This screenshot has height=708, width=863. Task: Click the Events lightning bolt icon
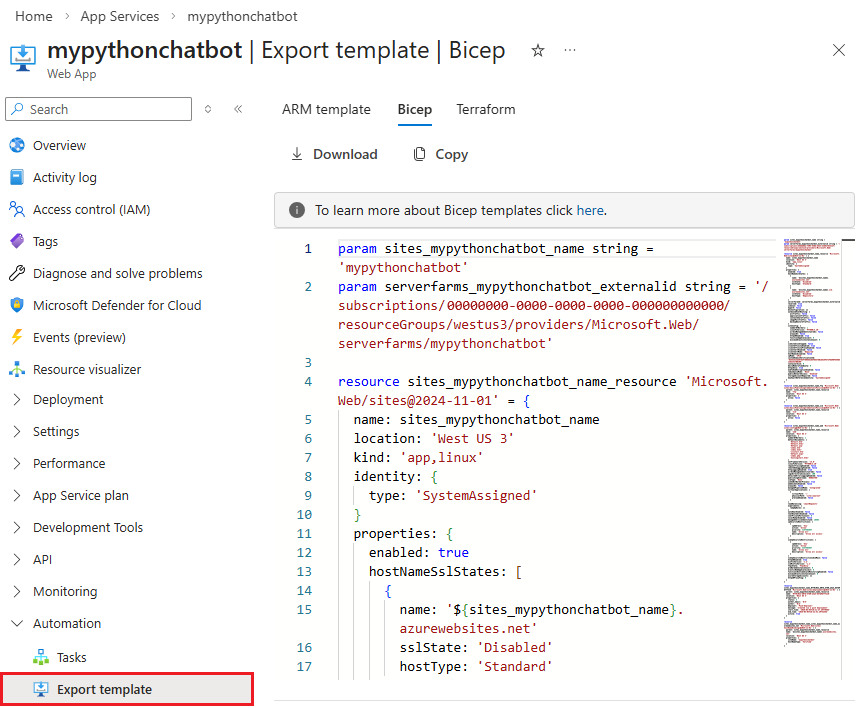tap(17, 337)
